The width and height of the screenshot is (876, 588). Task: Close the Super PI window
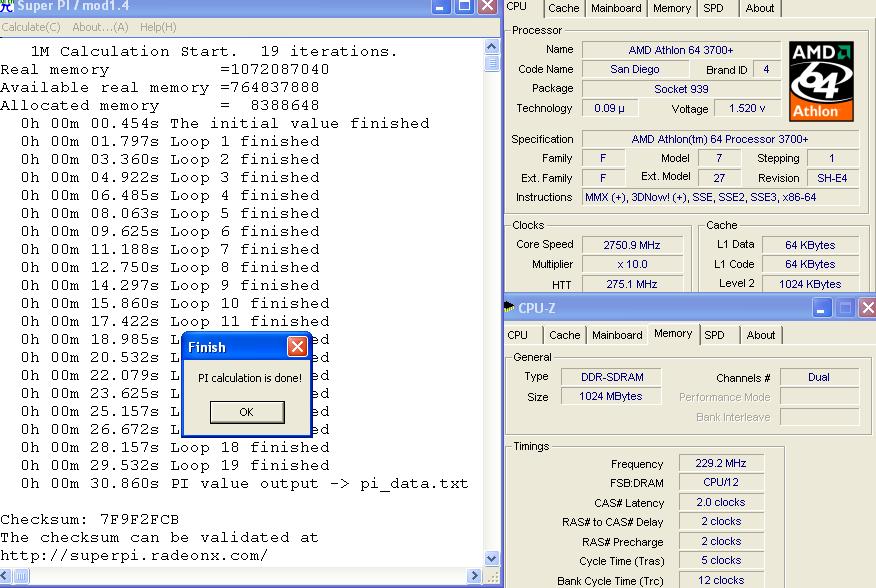tap(487, 6)
